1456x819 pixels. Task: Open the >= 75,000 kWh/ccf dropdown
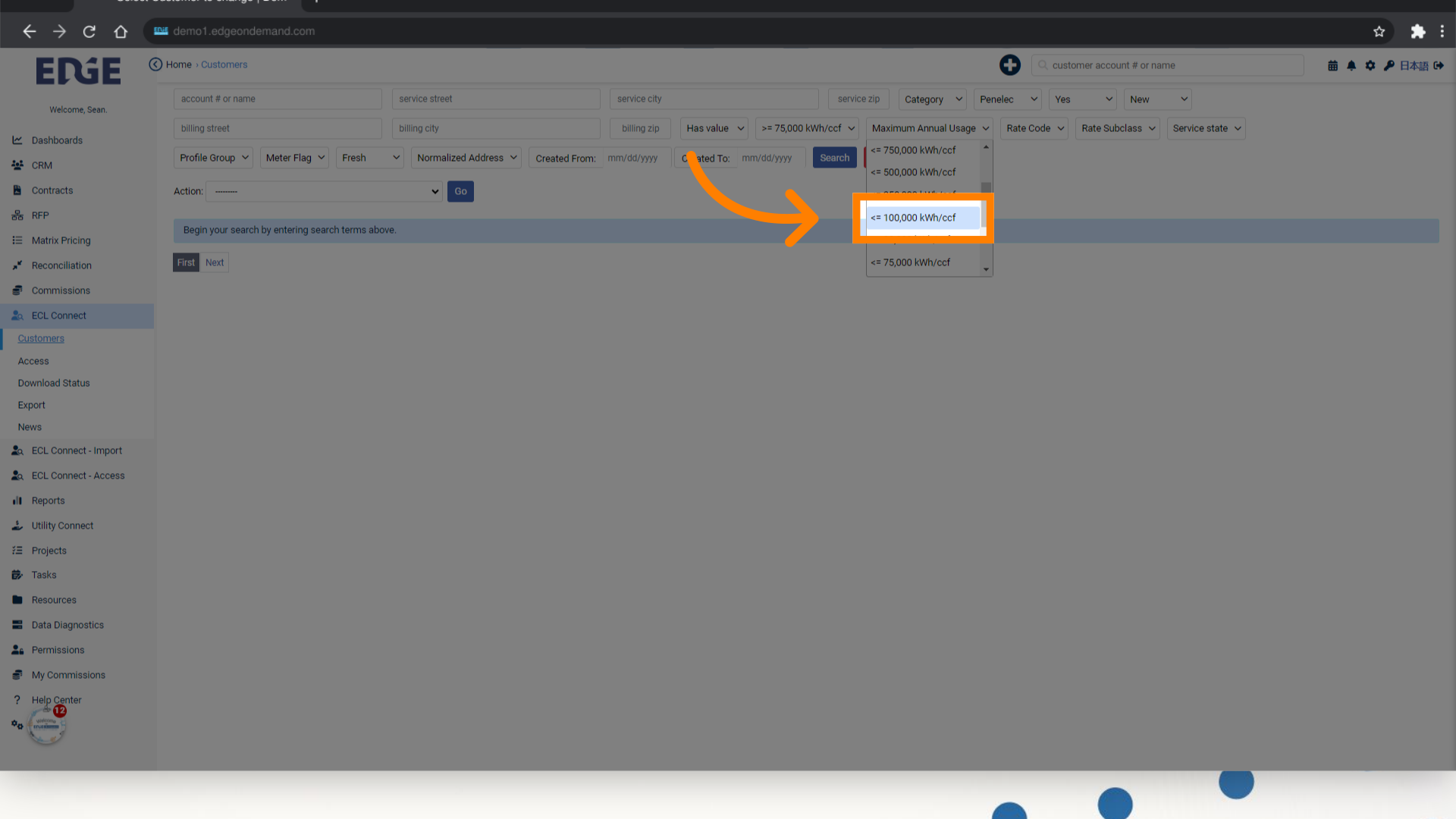[x=807, y=128]
